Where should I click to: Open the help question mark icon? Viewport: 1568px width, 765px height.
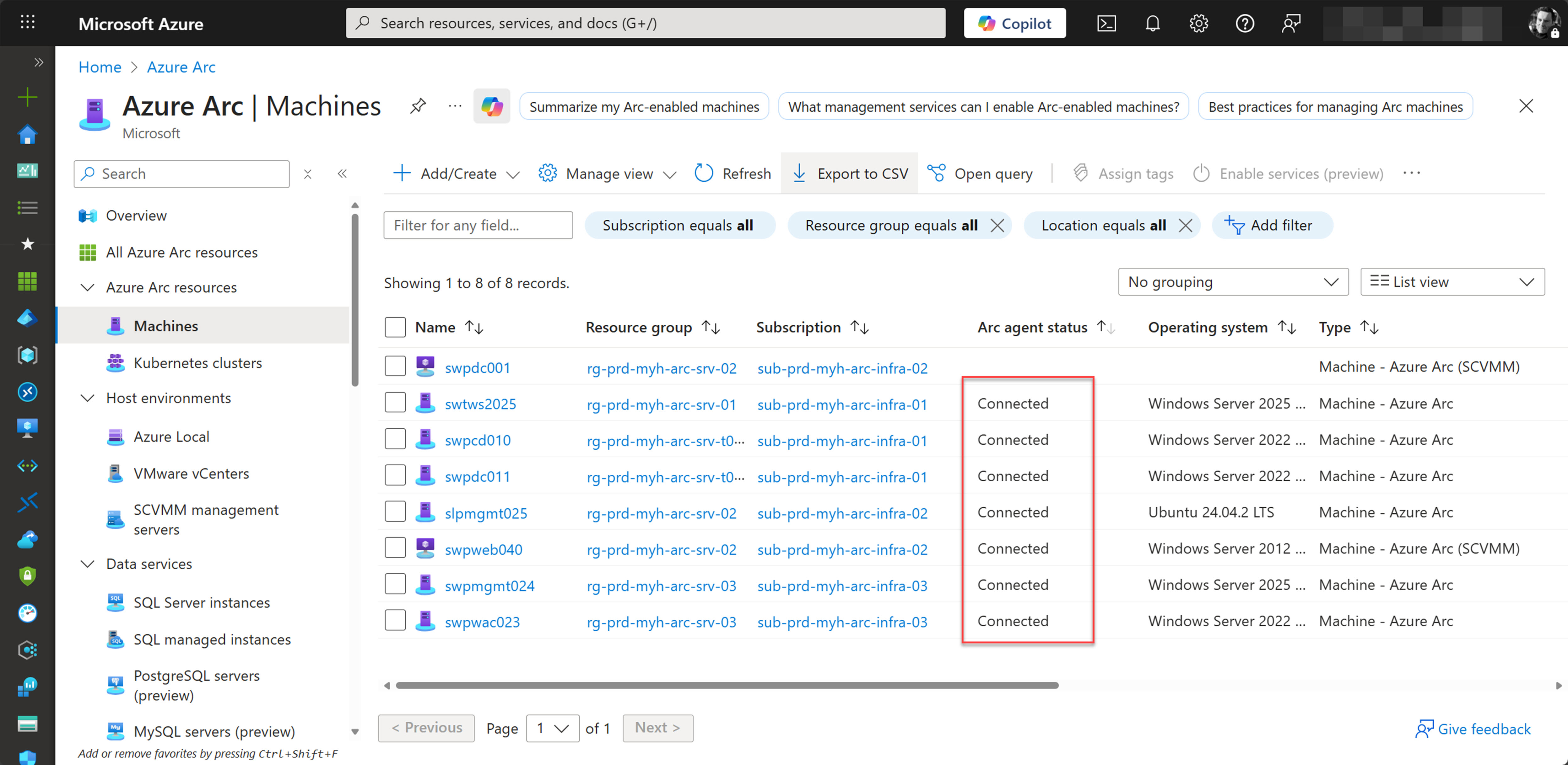1245,23
